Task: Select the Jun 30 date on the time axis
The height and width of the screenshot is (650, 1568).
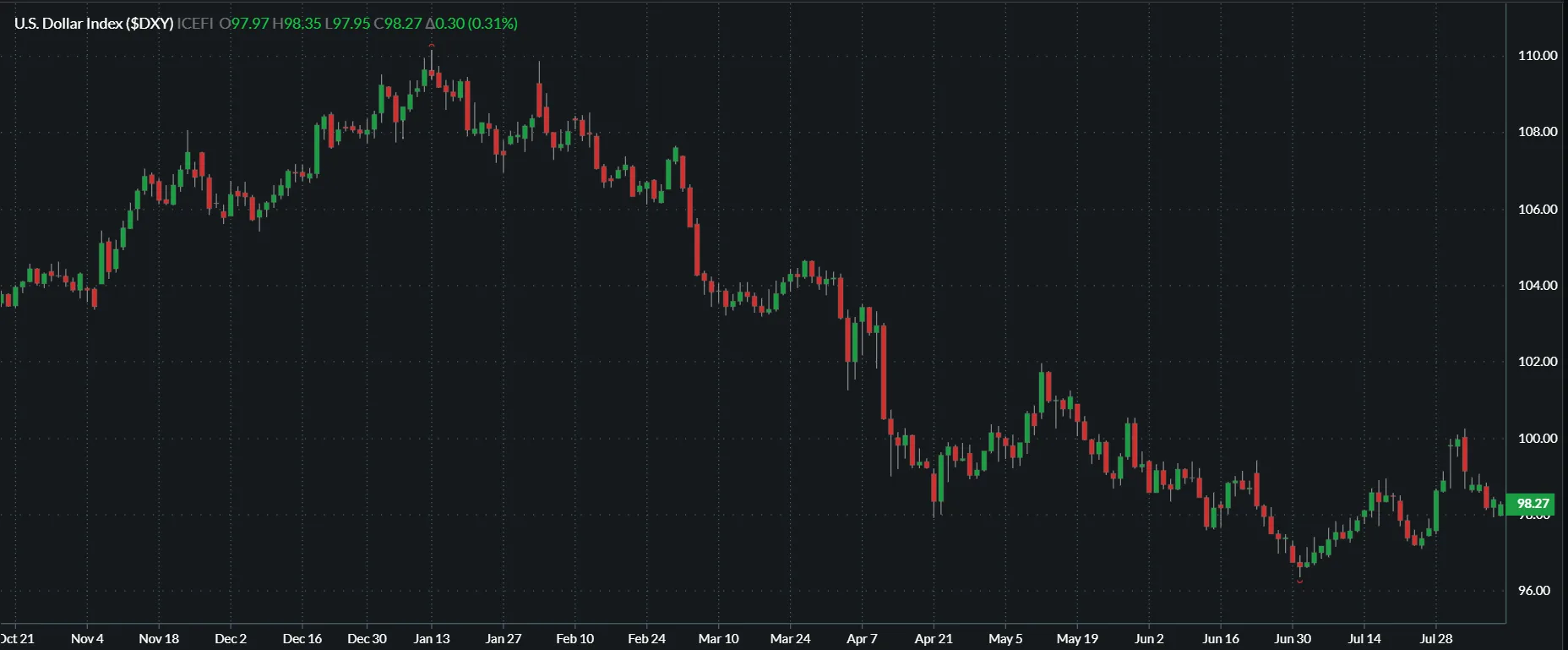Action: tap(1293, 639)
